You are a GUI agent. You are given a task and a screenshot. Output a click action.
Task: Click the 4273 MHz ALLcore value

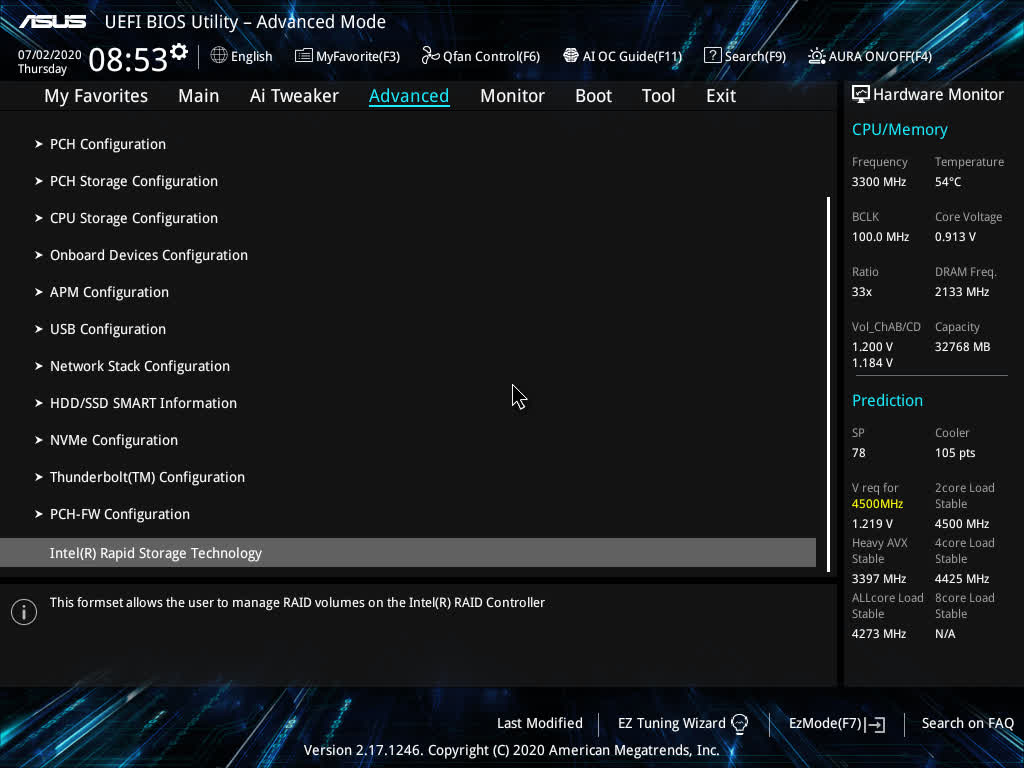pyautogui.click(x=878, y=634)
